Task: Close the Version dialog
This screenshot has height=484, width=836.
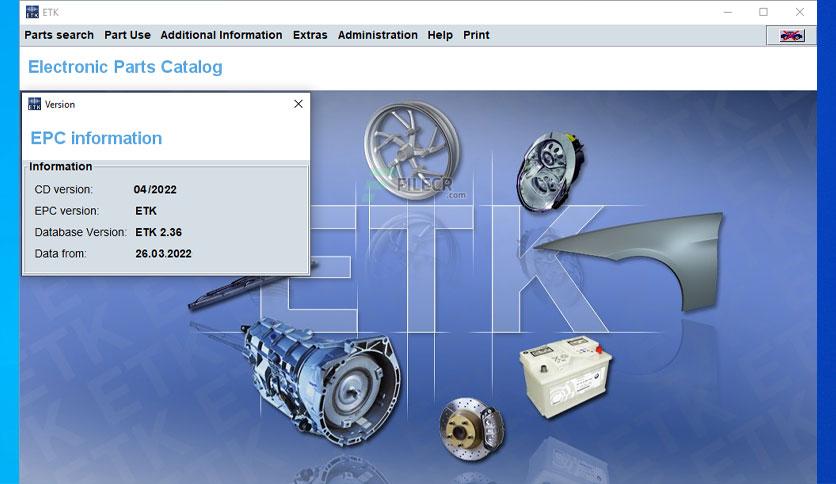Action: tap(299, 104)
